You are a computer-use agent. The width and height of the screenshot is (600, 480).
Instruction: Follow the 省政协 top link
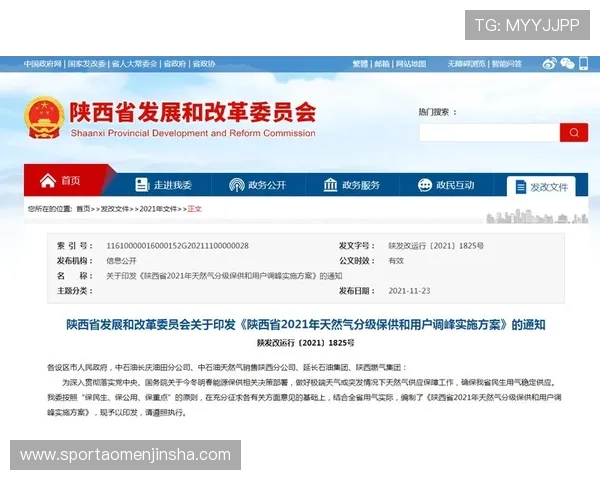click(x=204, y=64)
